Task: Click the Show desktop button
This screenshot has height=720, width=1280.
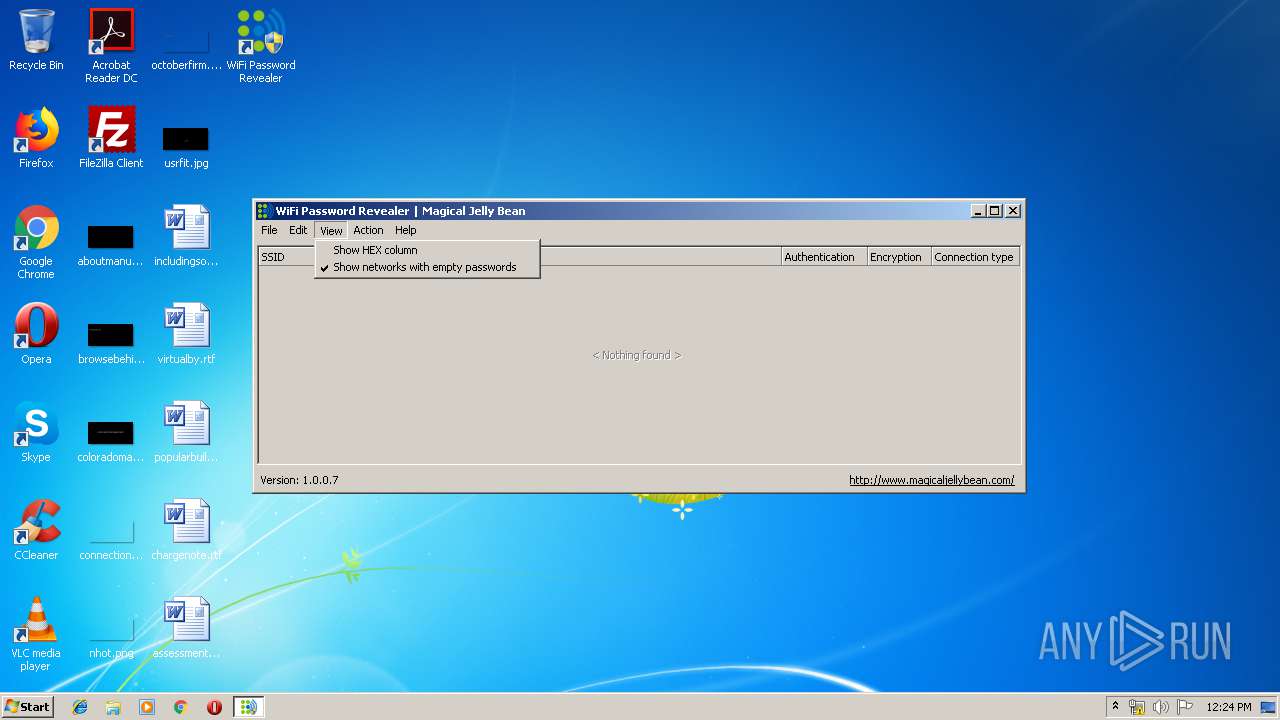Action: pyautogui.click(x=1269, y=707)
